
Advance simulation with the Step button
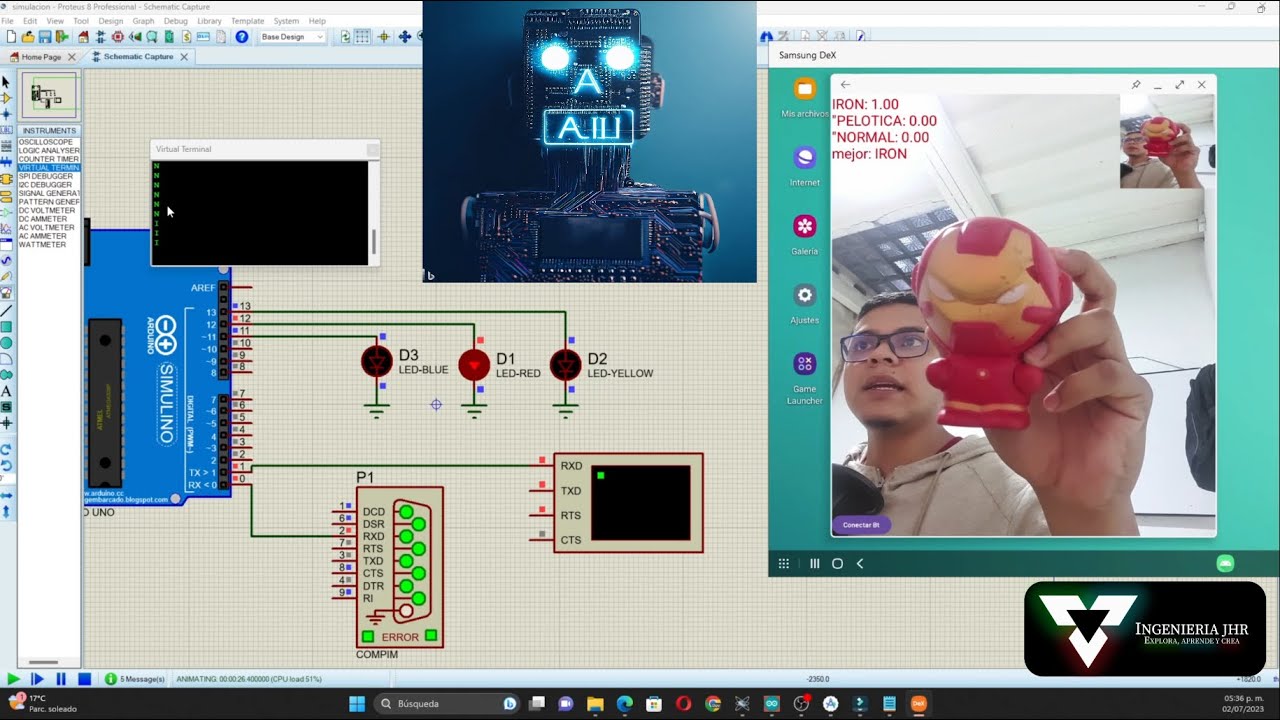click(37, 679)
